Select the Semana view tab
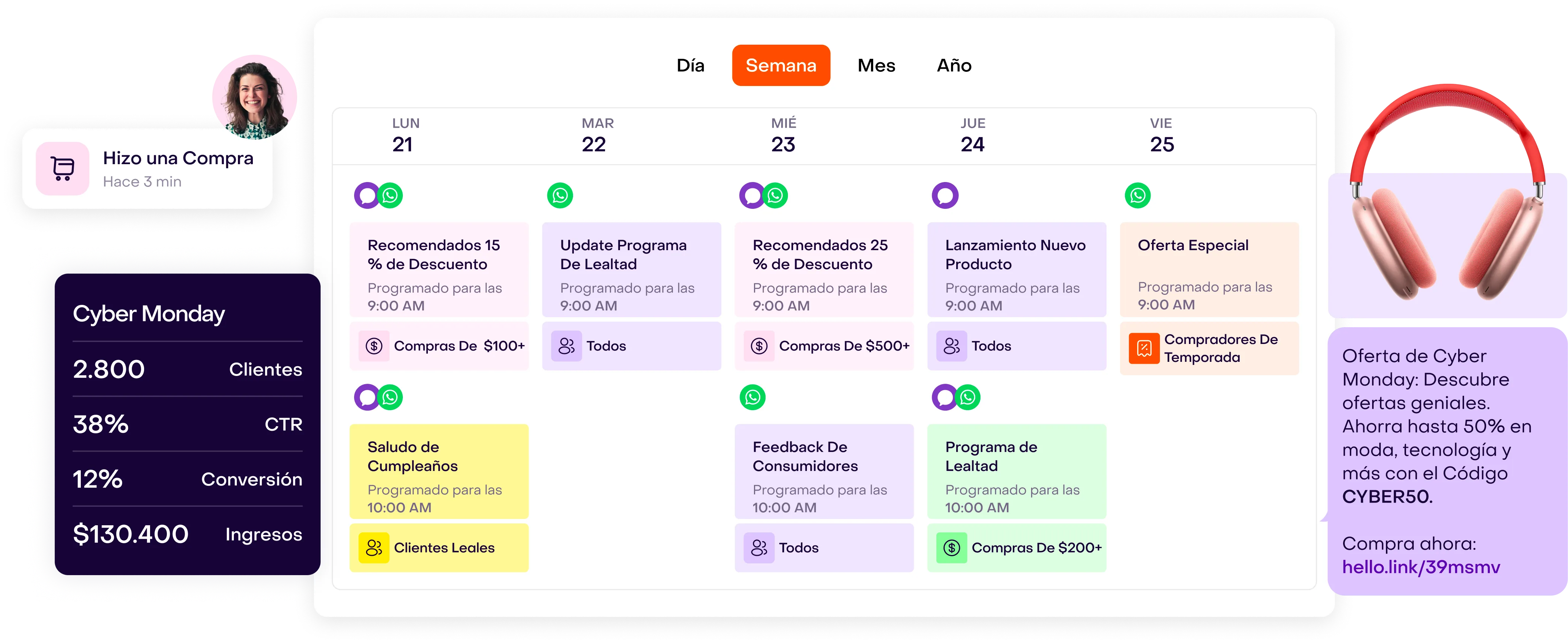 click(781, 66)
